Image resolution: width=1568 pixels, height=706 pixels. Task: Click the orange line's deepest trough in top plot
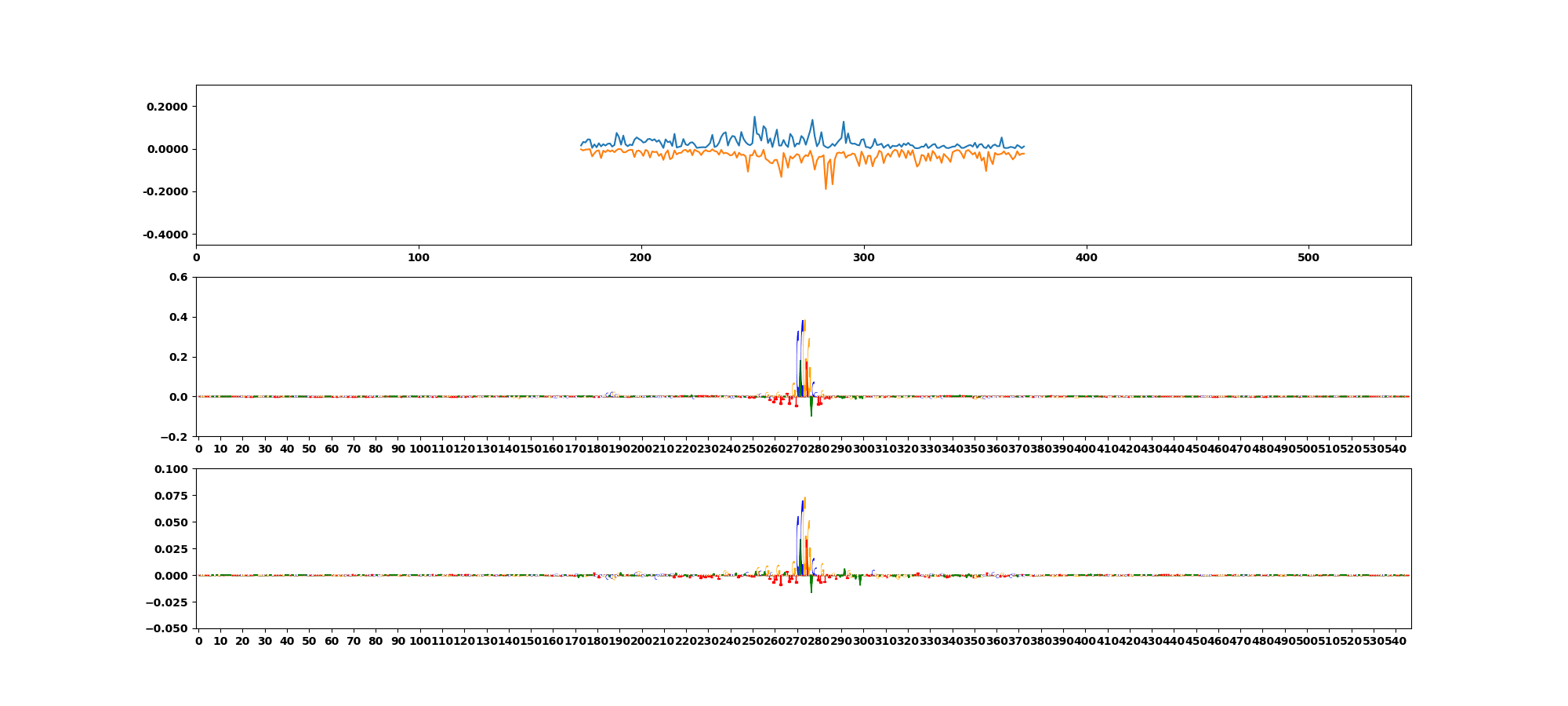click(826, 188)
